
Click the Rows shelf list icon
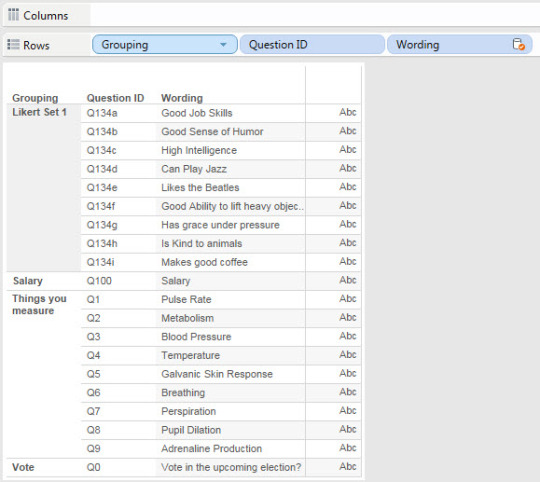(13, 44)
